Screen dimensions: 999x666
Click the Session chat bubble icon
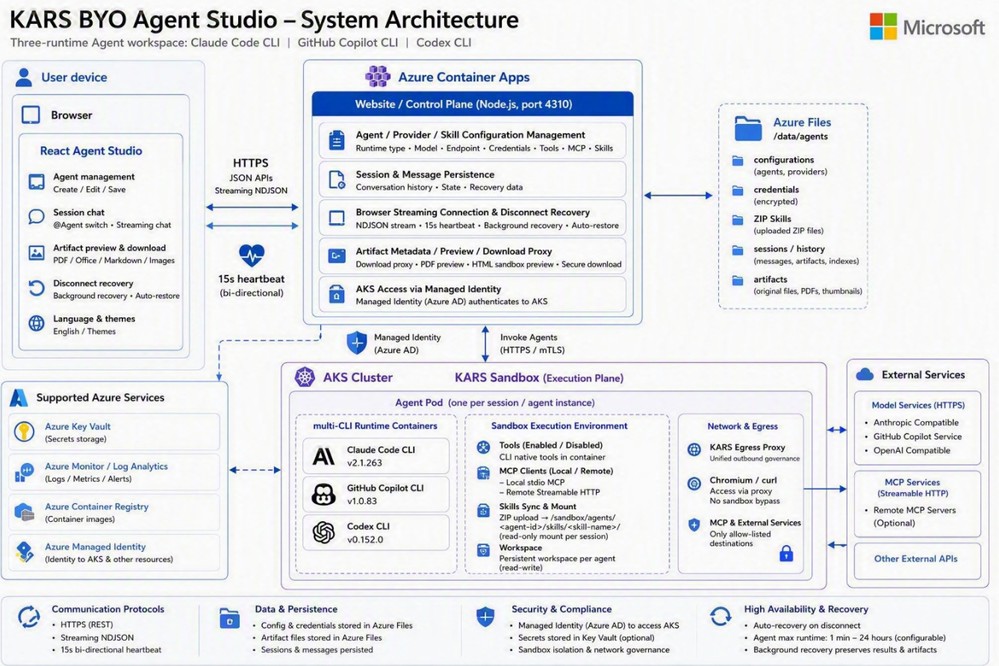coord(36,217)
